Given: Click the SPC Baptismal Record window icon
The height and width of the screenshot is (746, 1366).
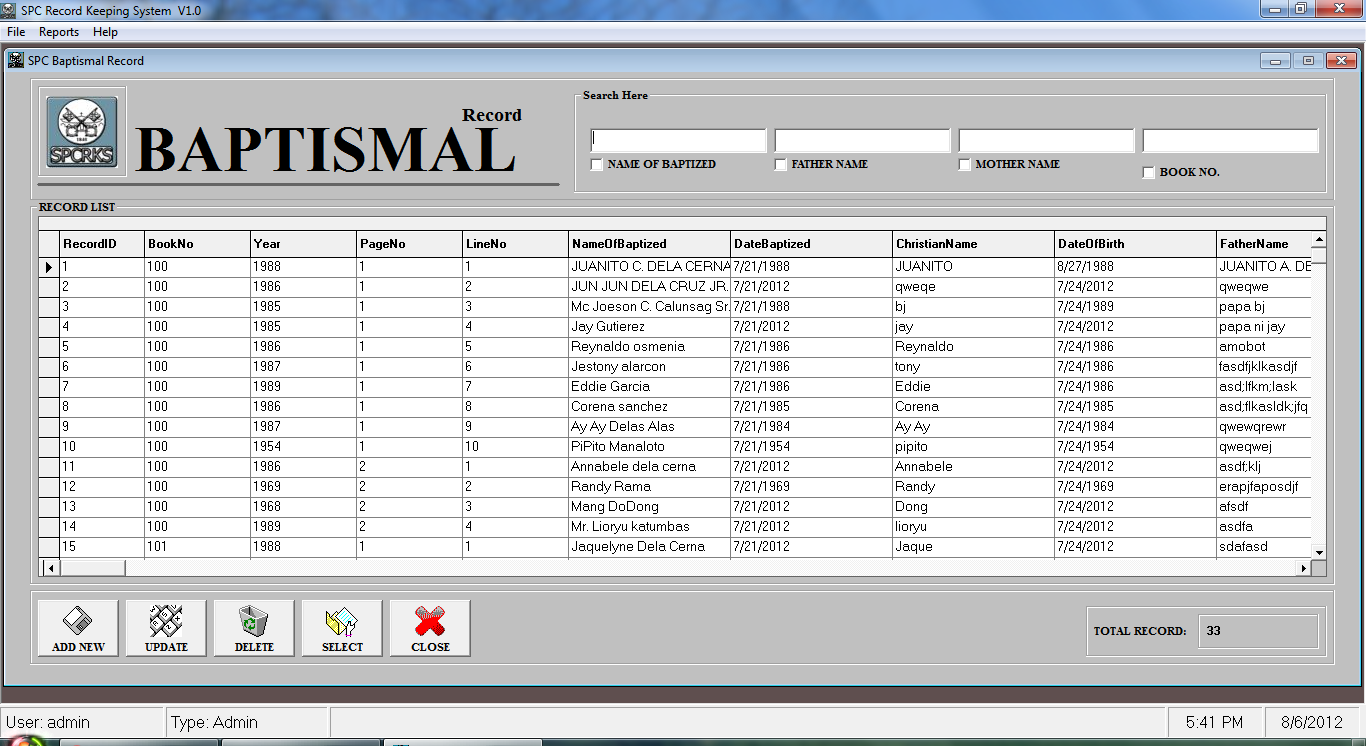Looking at the screenshot, I should [x=16, y=60].
